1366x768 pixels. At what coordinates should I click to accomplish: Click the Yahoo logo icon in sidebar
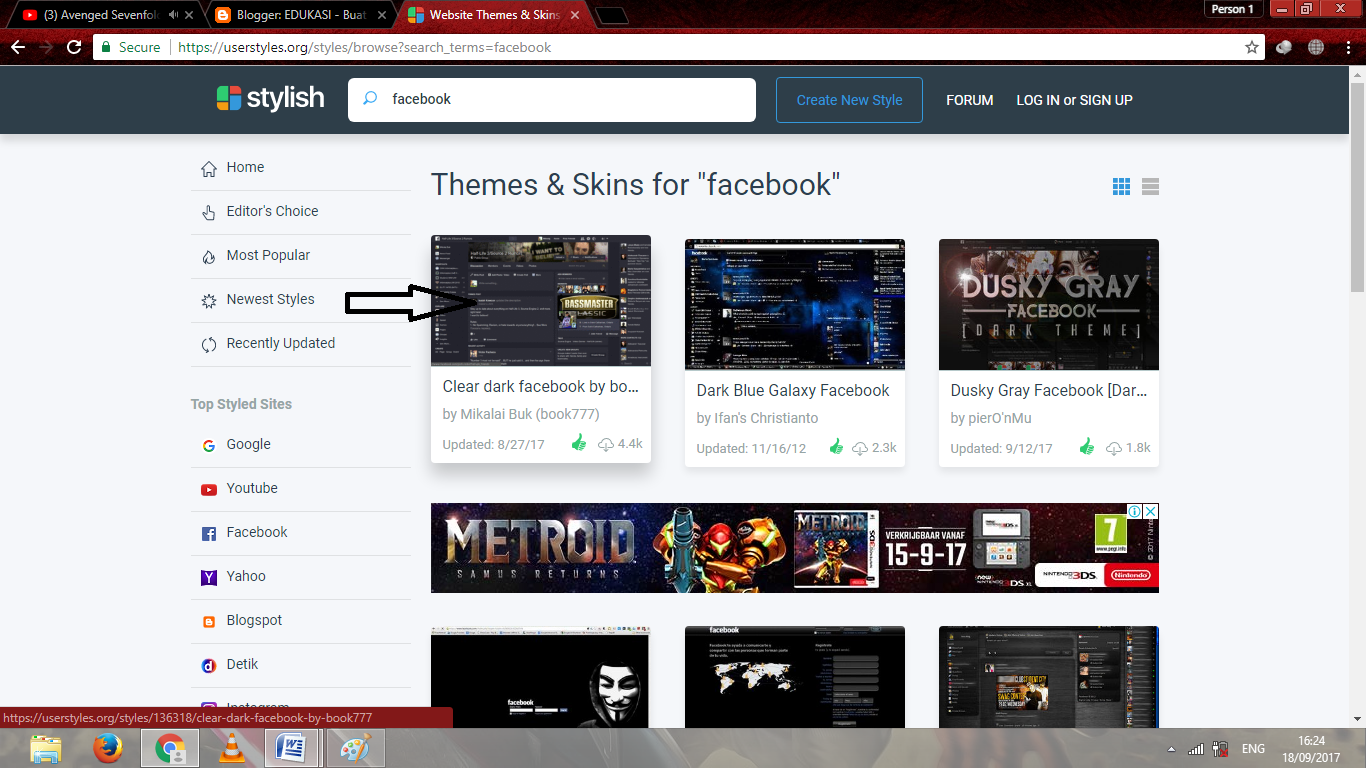pyautogui.click(x=209, y=578)
